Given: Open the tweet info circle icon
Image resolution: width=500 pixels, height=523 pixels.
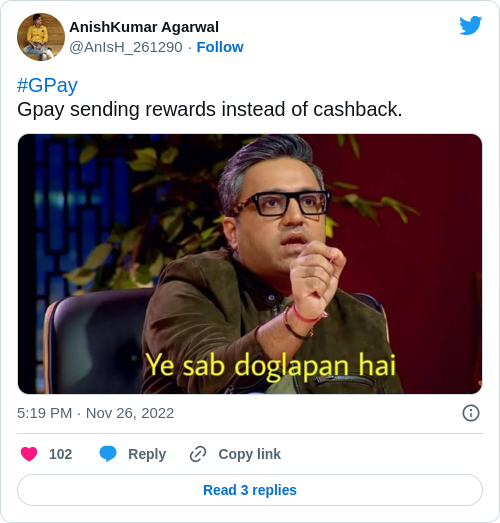Looking at the screenshot, I should pos(471,413).
